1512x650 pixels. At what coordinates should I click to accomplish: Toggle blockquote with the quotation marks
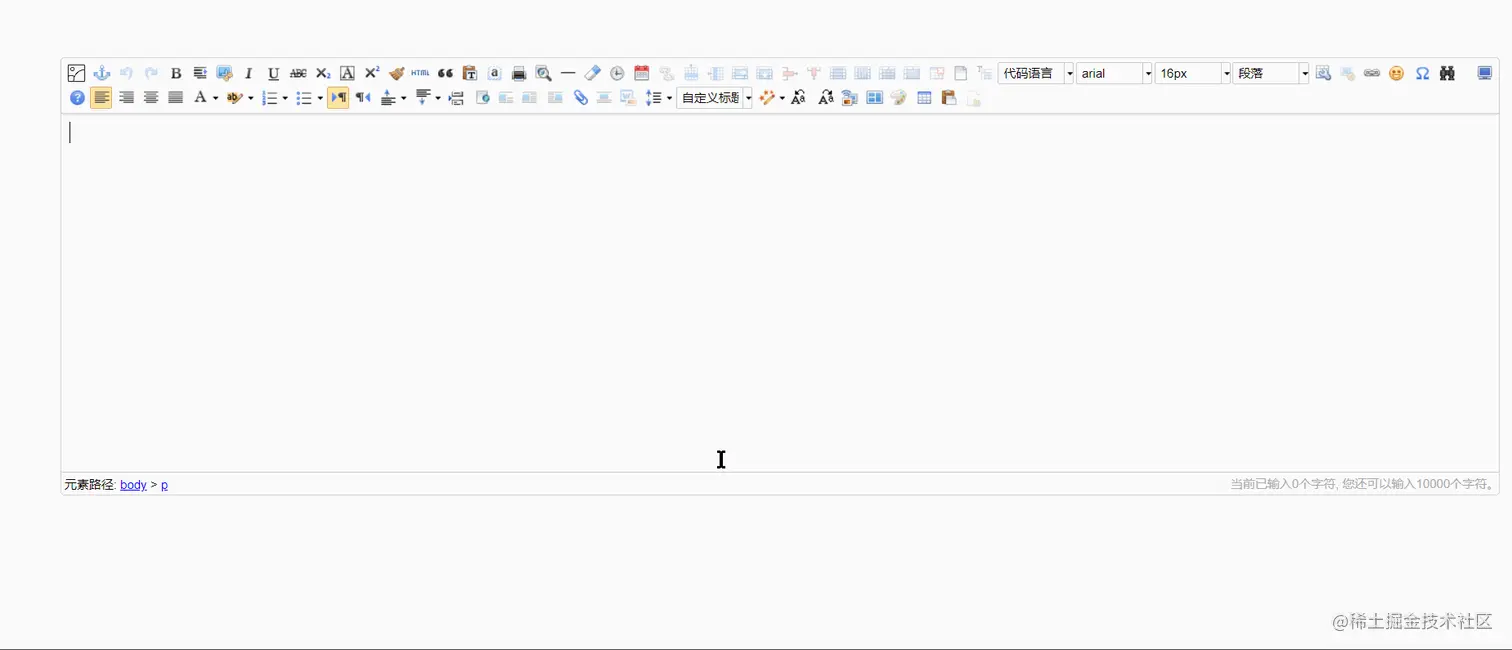445,73
